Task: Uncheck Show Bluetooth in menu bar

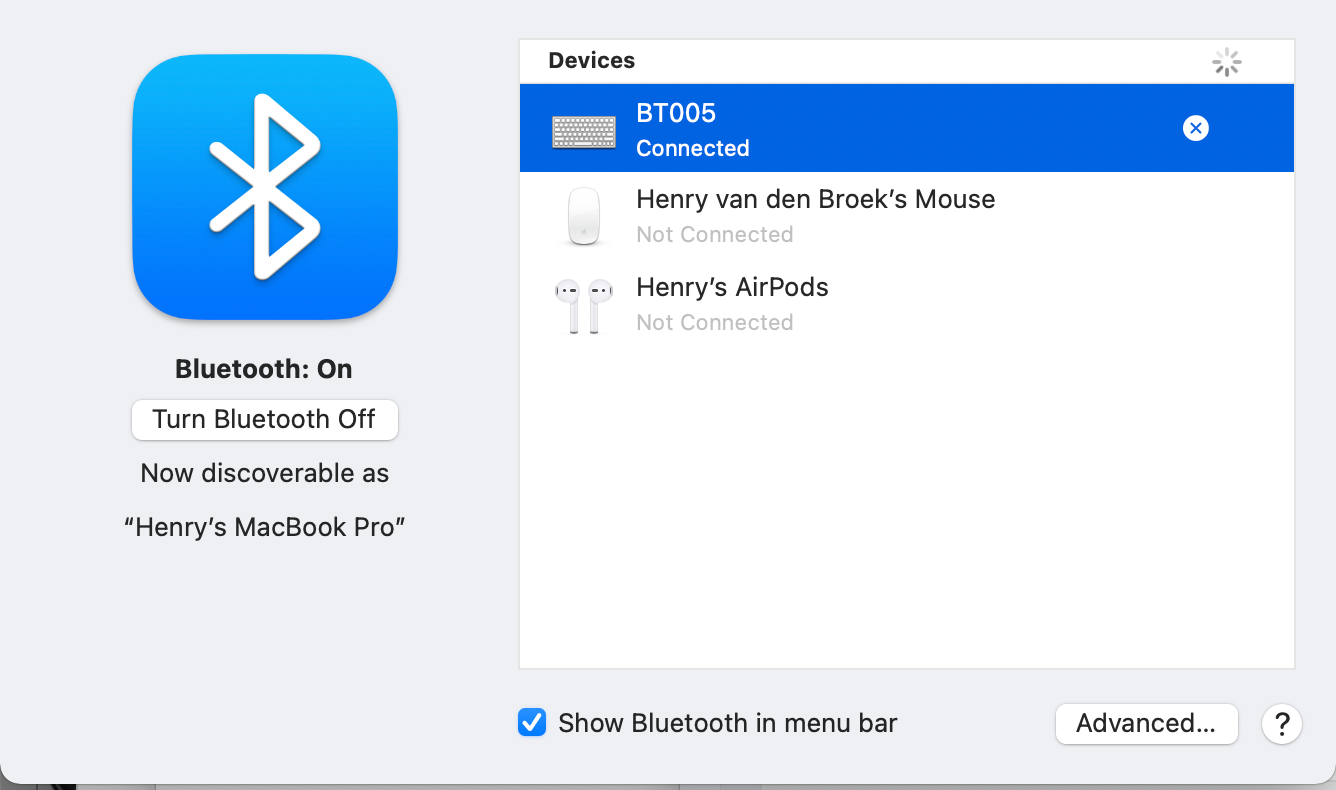Action: click(x=532, y=722)
